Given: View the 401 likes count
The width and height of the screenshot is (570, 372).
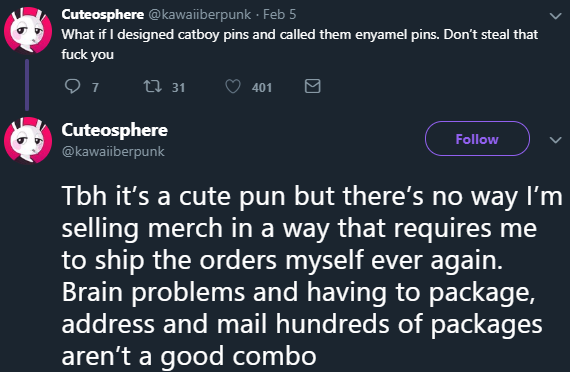Looking at the screenshot, I should point(262,88).
